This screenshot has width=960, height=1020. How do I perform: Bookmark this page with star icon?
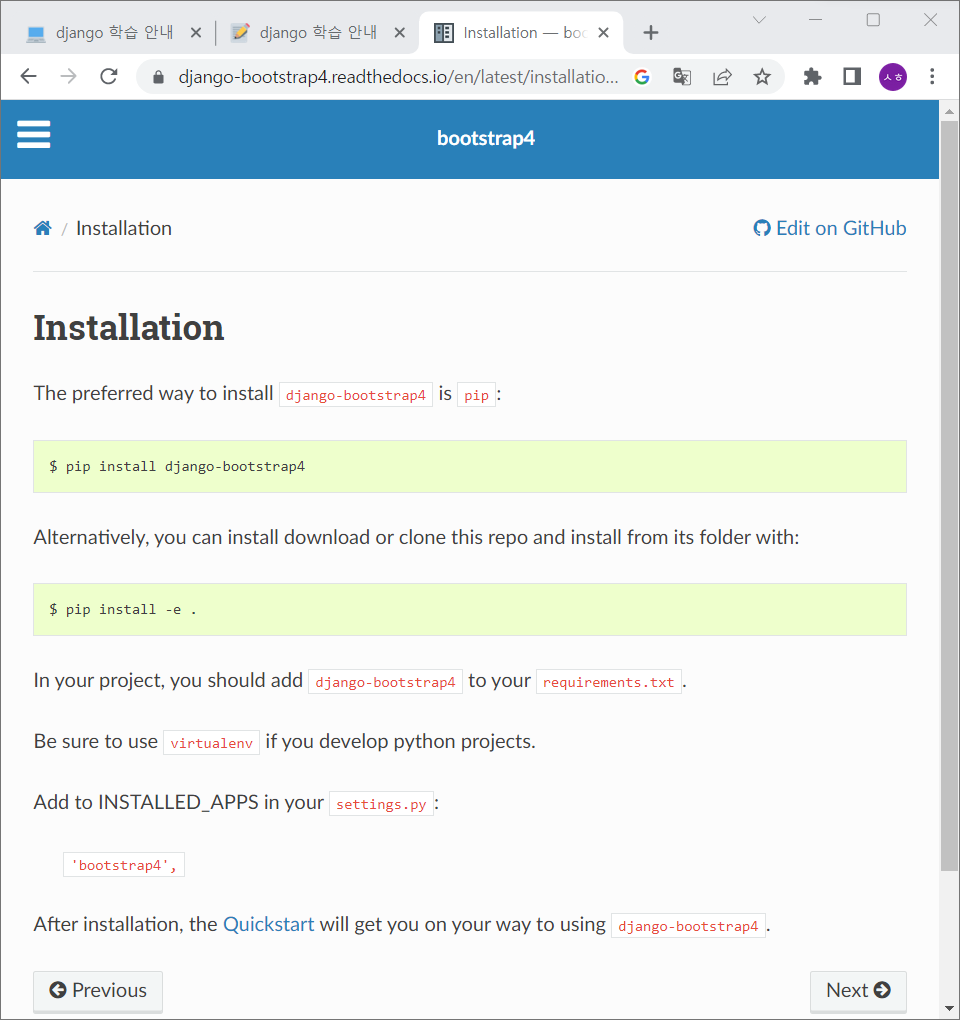pos(762,77)
